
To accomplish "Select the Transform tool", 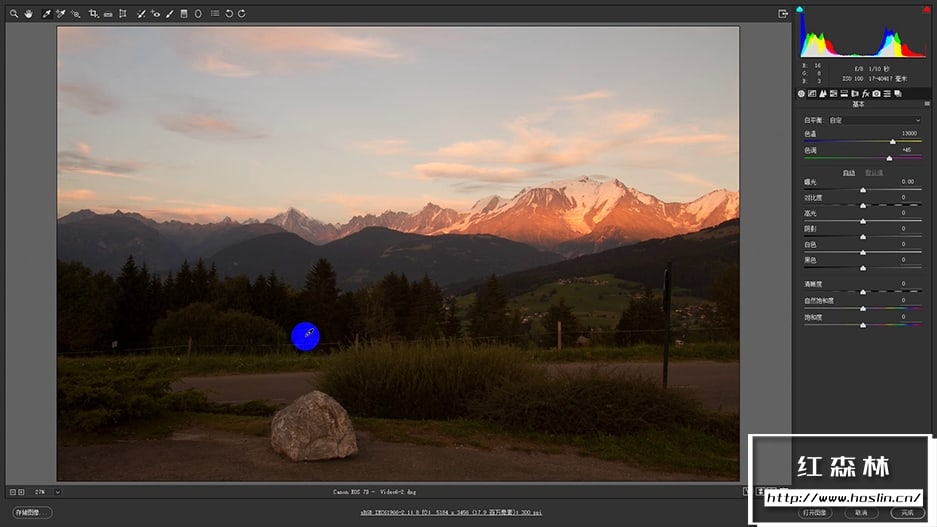I will tap(123, 14).
